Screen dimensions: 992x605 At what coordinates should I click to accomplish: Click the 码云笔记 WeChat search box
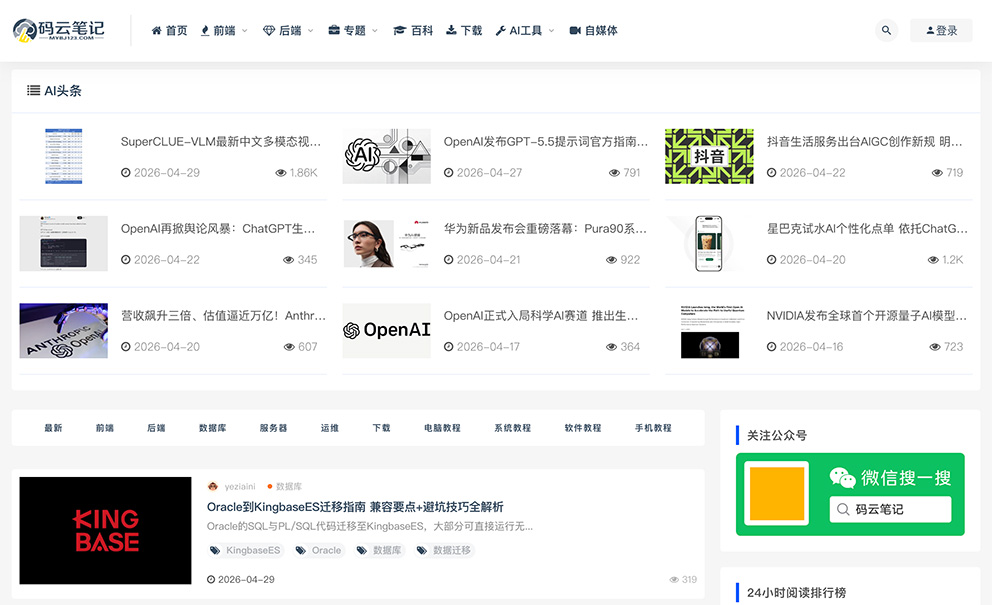pyautogui.click(x=890, y=509)
